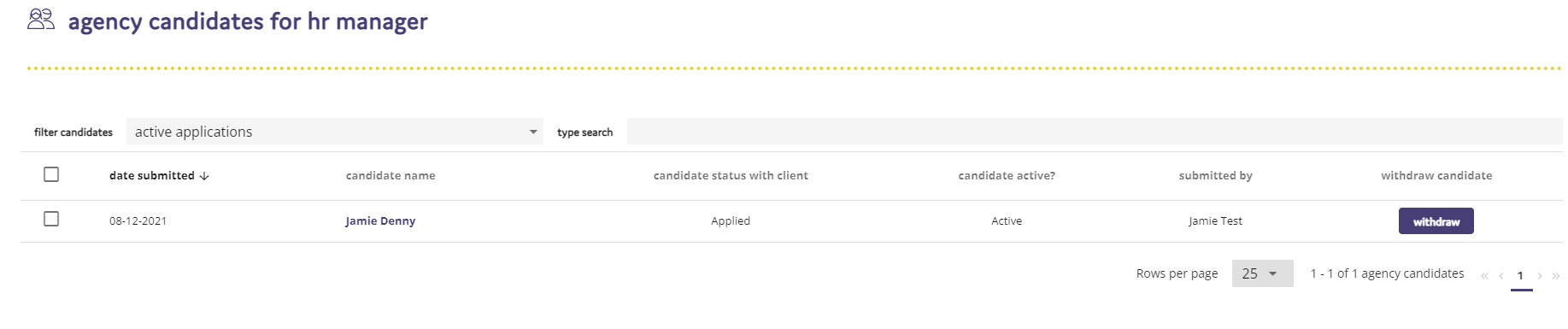The width and height of the screenshot is (1568, 329).
Task: Go to first page double-chevron icon
Action: tap(1484, 276)
